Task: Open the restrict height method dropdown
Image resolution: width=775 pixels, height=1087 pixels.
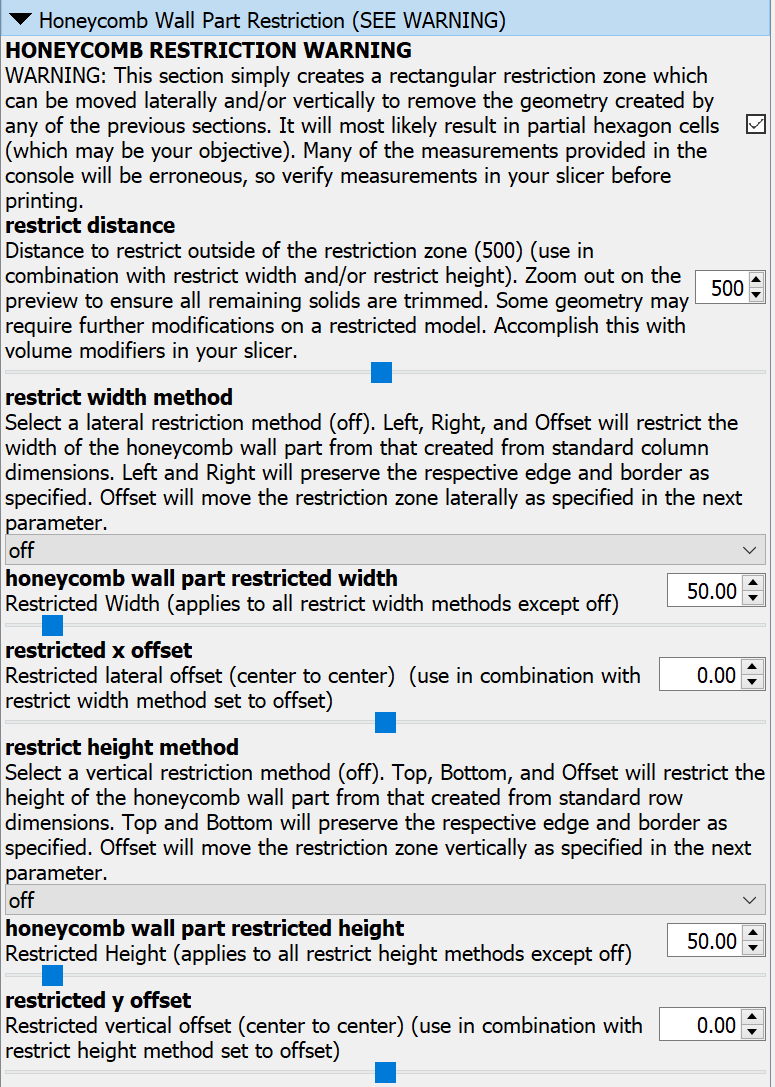Action: tap(385, 900)
